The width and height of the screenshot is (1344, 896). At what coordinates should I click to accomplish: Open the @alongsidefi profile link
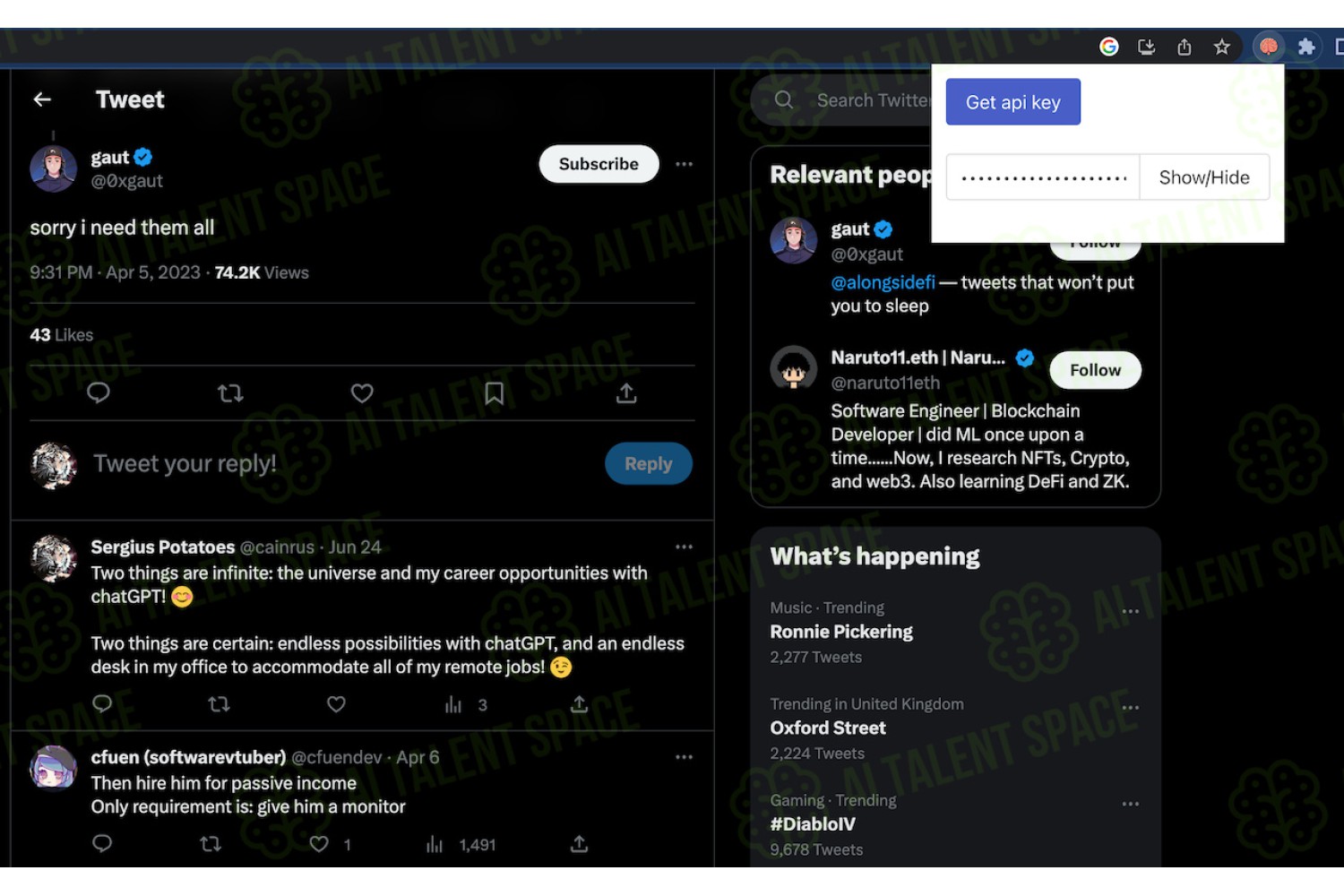[x=883, y=282]
